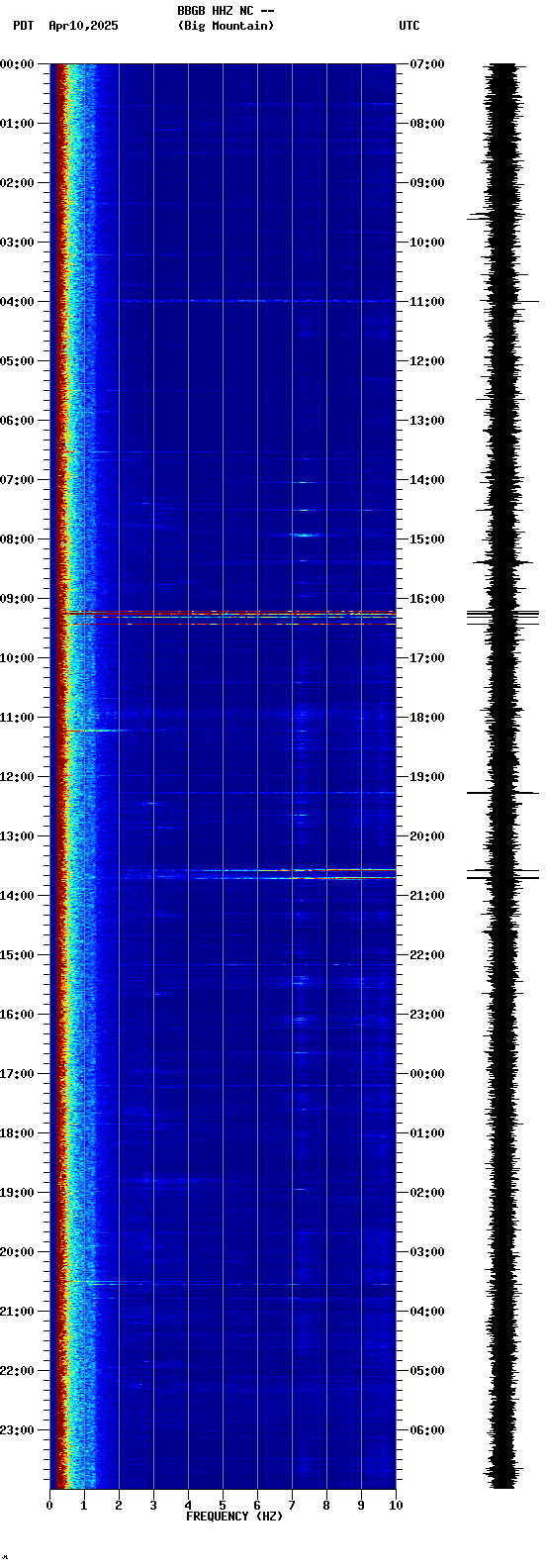The image size is (546, 1568).
Task: Click the 'FREQUENCY (HZ)' axis label
Action: click(234, 1517)
